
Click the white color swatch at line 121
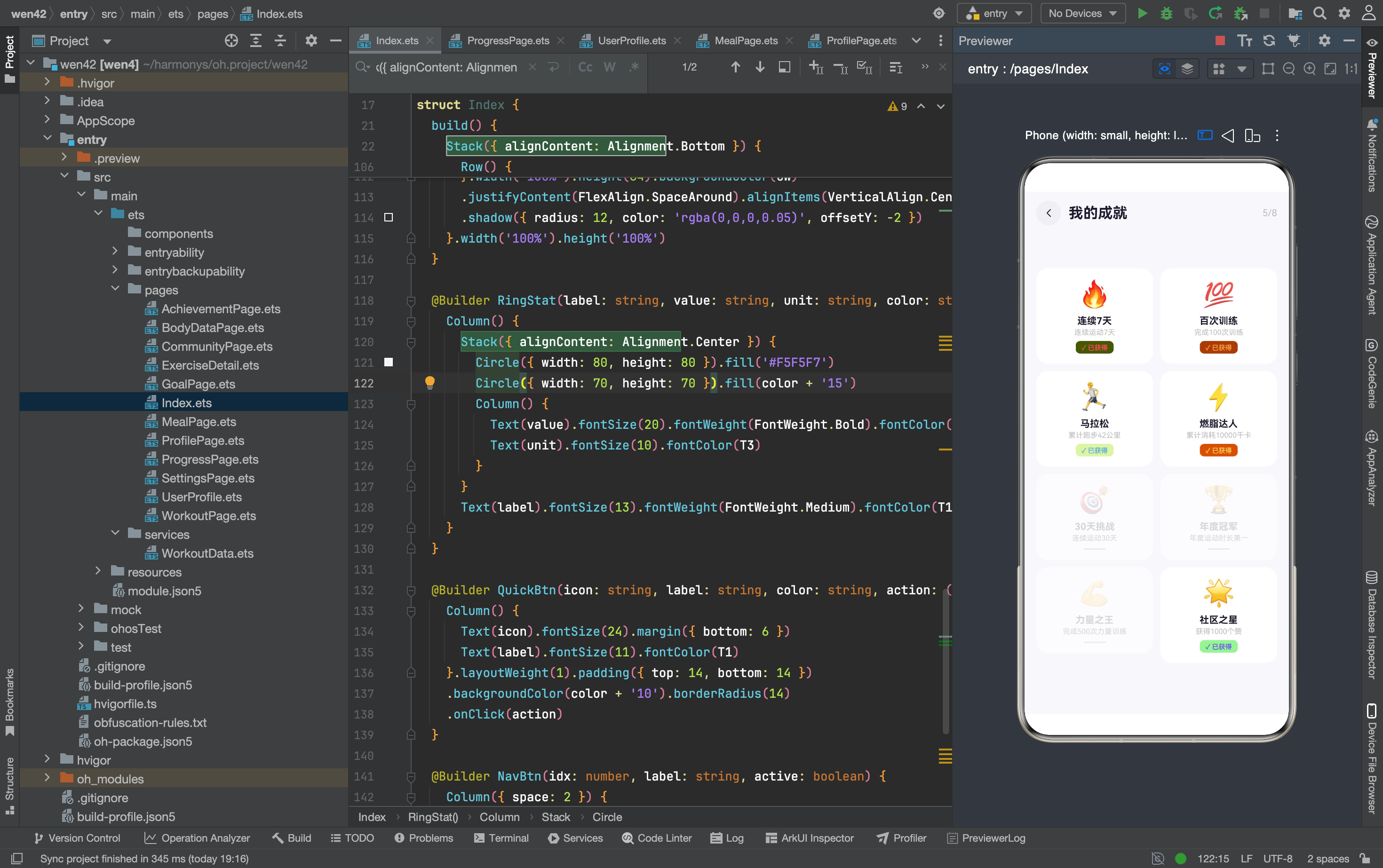(x=389, y=362)
